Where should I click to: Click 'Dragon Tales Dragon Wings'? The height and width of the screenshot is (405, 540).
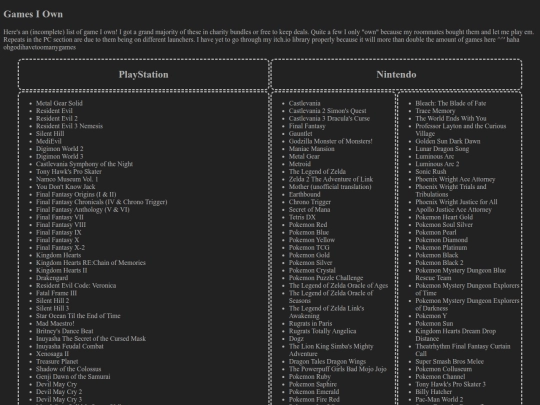point(327,361)
